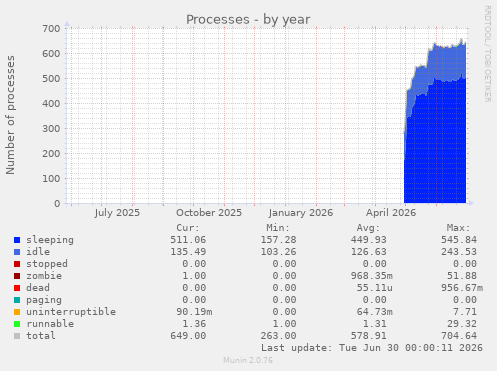Click uninterruptible current value 90.19m
Viewport: 497px width, 371px height.
[194, 312]
